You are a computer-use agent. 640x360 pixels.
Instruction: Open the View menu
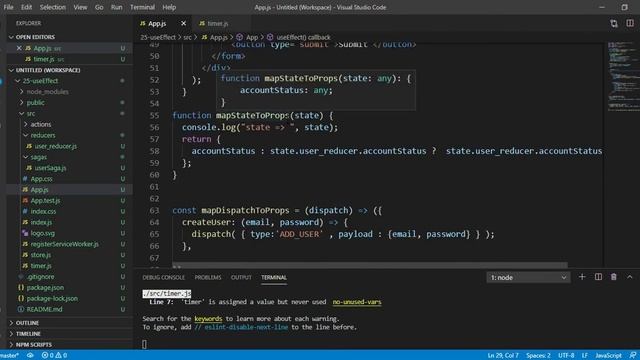pos(80,7)
